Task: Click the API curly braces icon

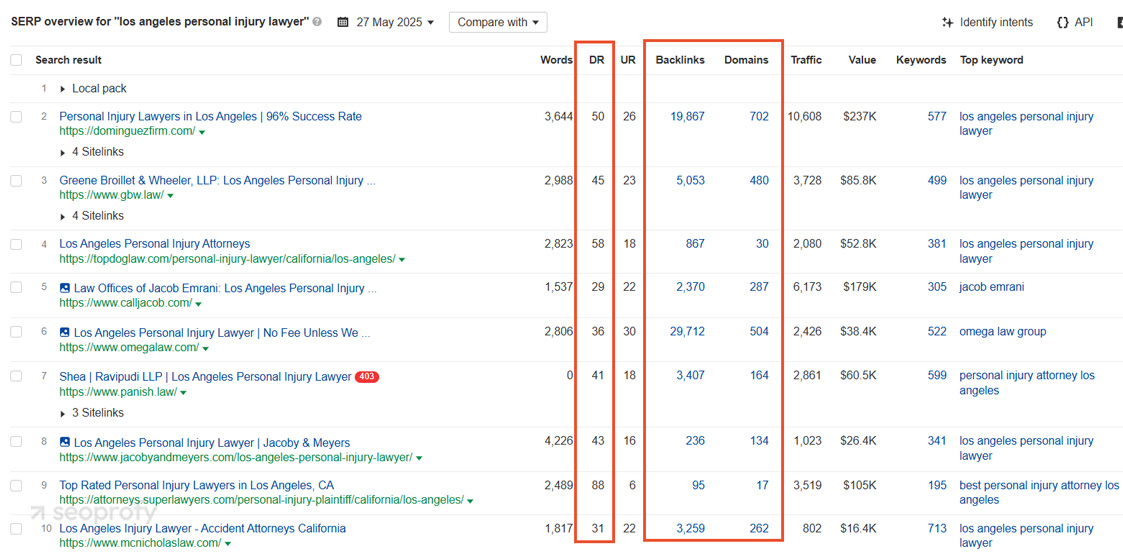Action: 1063,22
